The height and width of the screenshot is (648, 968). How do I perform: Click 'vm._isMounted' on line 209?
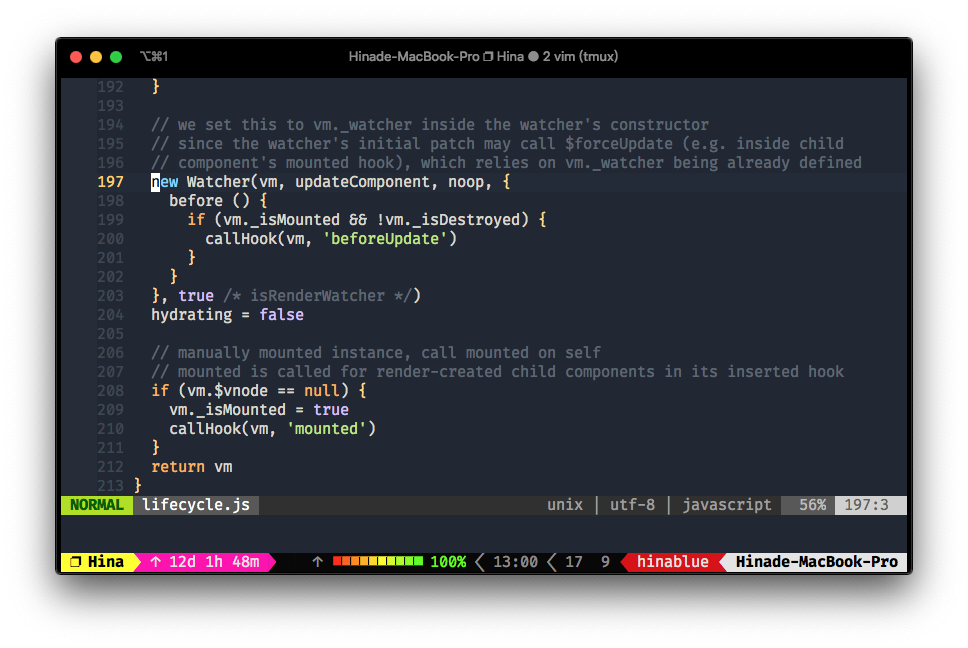[x=227, y=410]
